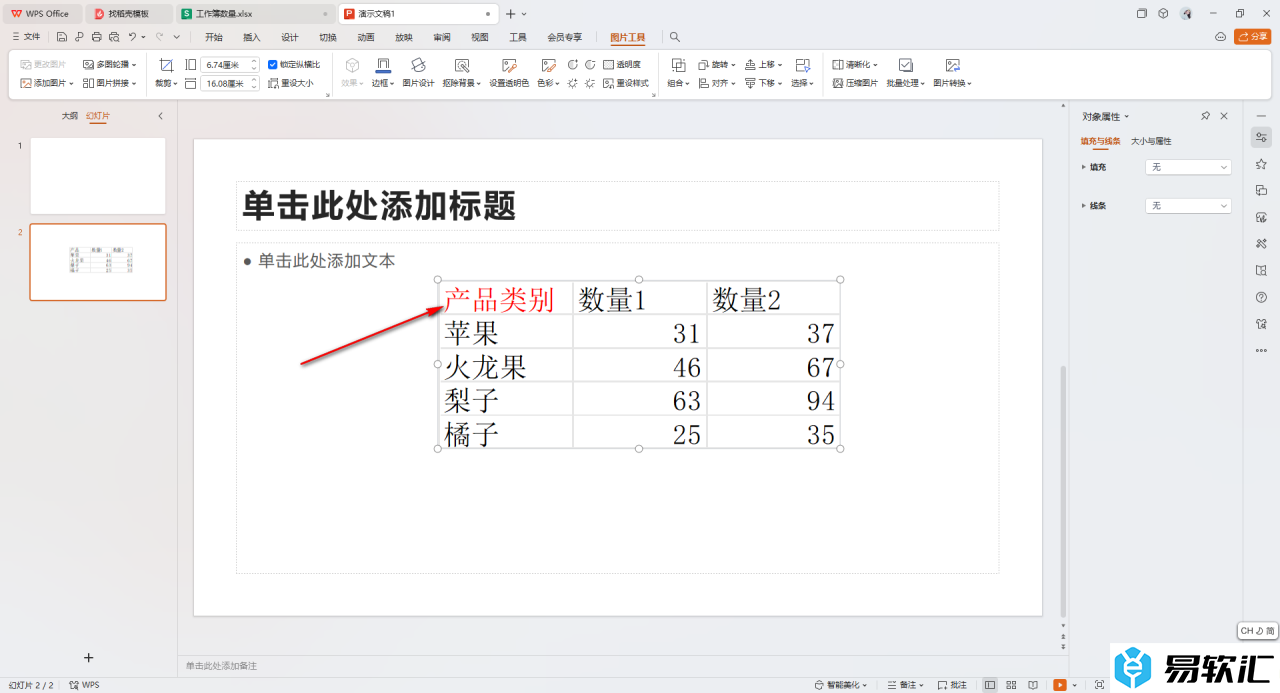
Task: Open the Align dropdown
Action: pos(717,83)
